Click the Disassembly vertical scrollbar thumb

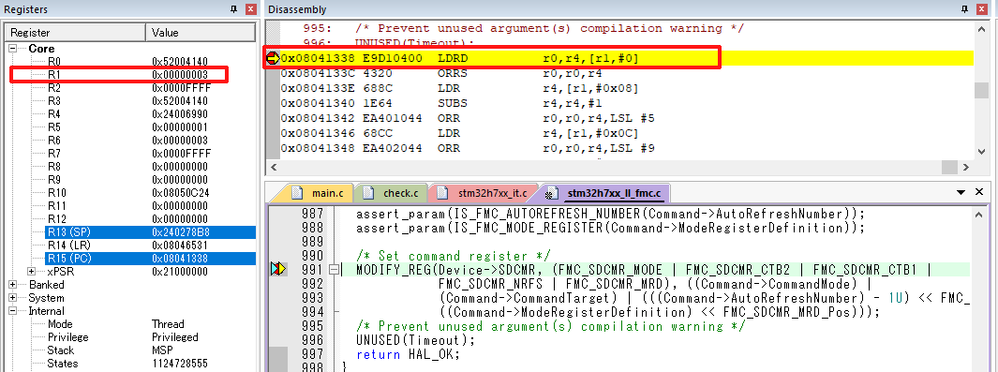[982, 90]
